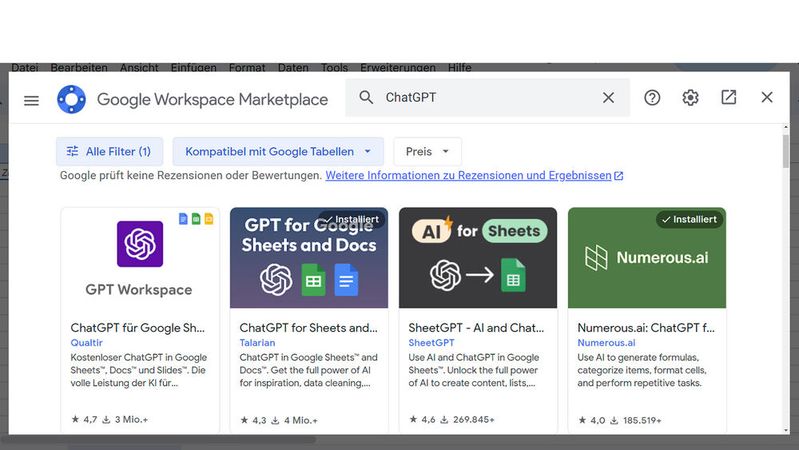Open the Marketplace settings gear
The width and height of the screenshot is (799, 450).
pos(690,97)
